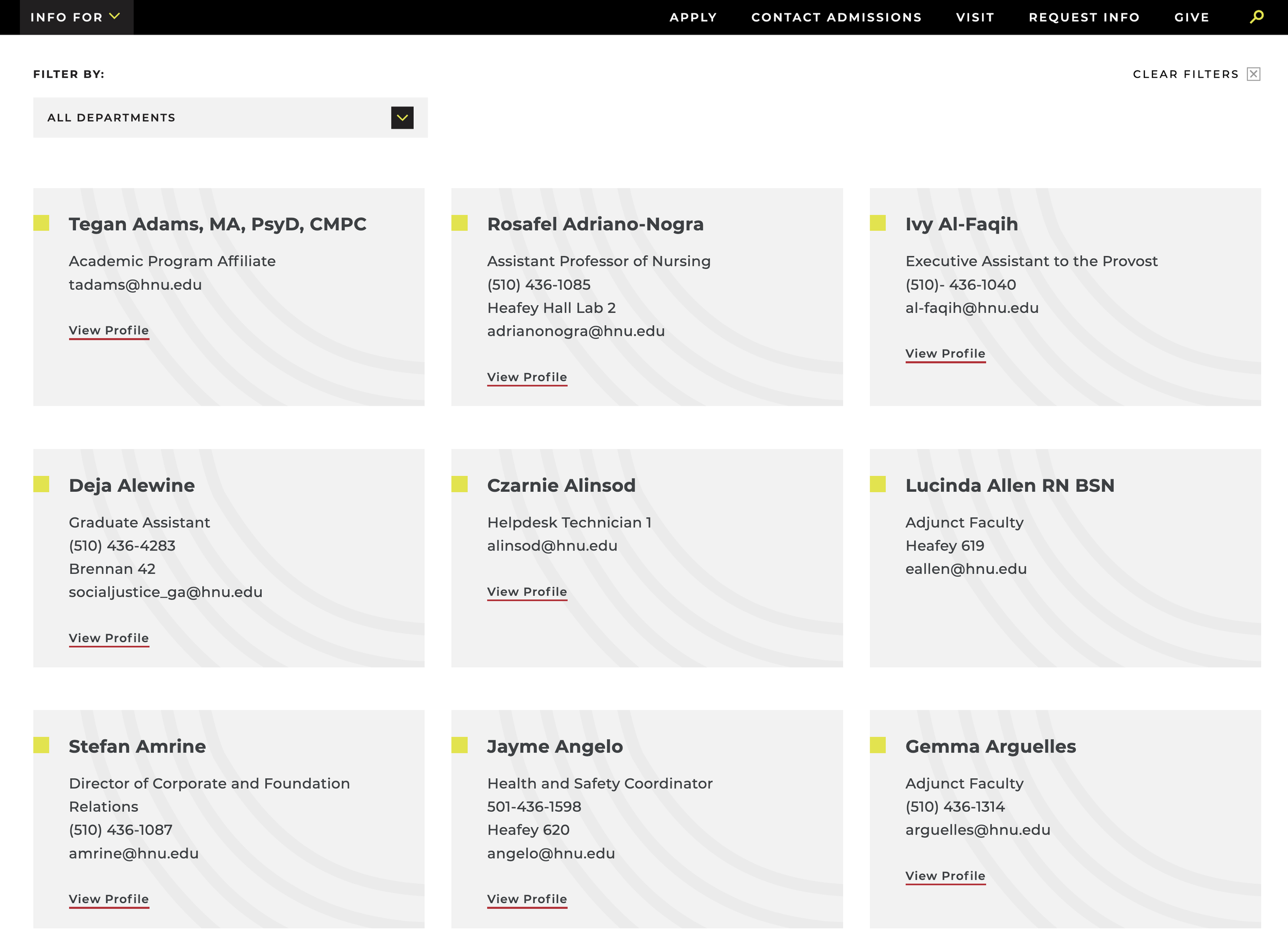Click the yellow marker beside Ivy Al-Faqih
The height and width of the screenshot is (951, 1288).
click(x=877, y=223)
